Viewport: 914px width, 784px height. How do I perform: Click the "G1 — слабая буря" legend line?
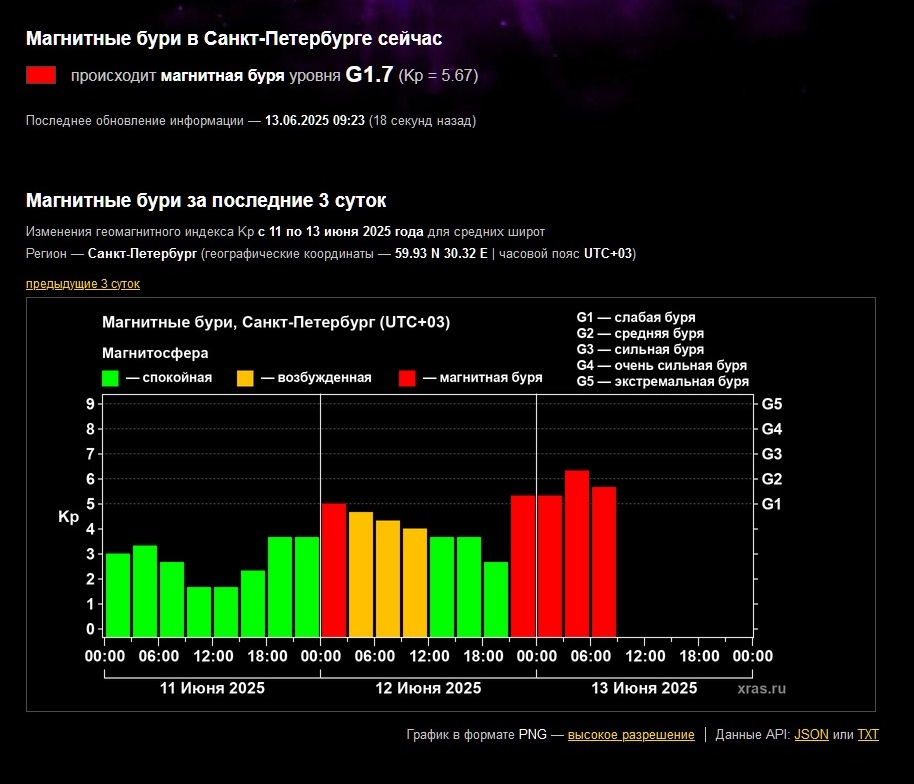pos(636,318)
